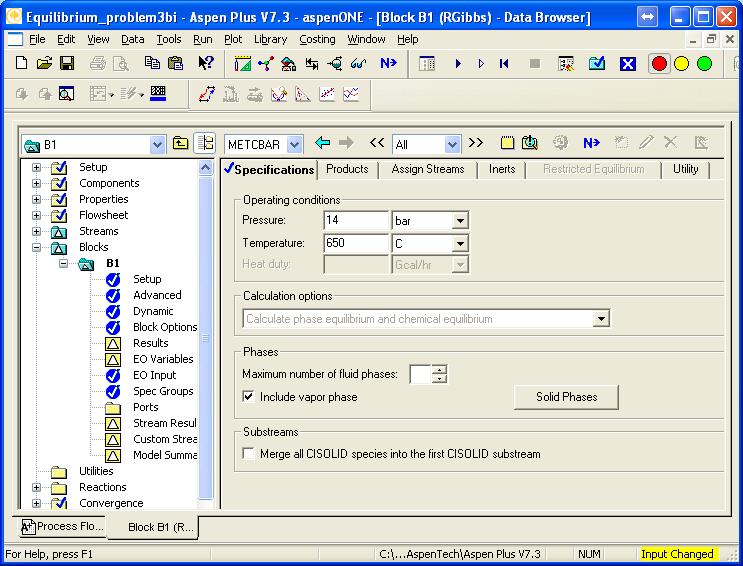This screenshot has width=743, height=566.
Task: Expand the Setup tree folder
Action: [x=36, y=167]
